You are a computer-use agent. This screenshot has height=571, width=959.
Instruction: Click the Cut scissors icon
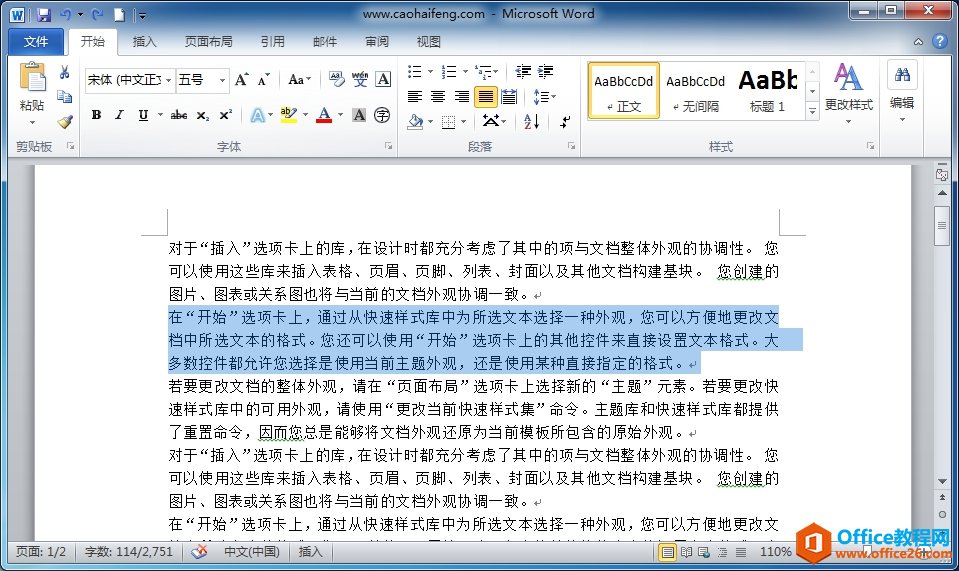tap(64, 73)
